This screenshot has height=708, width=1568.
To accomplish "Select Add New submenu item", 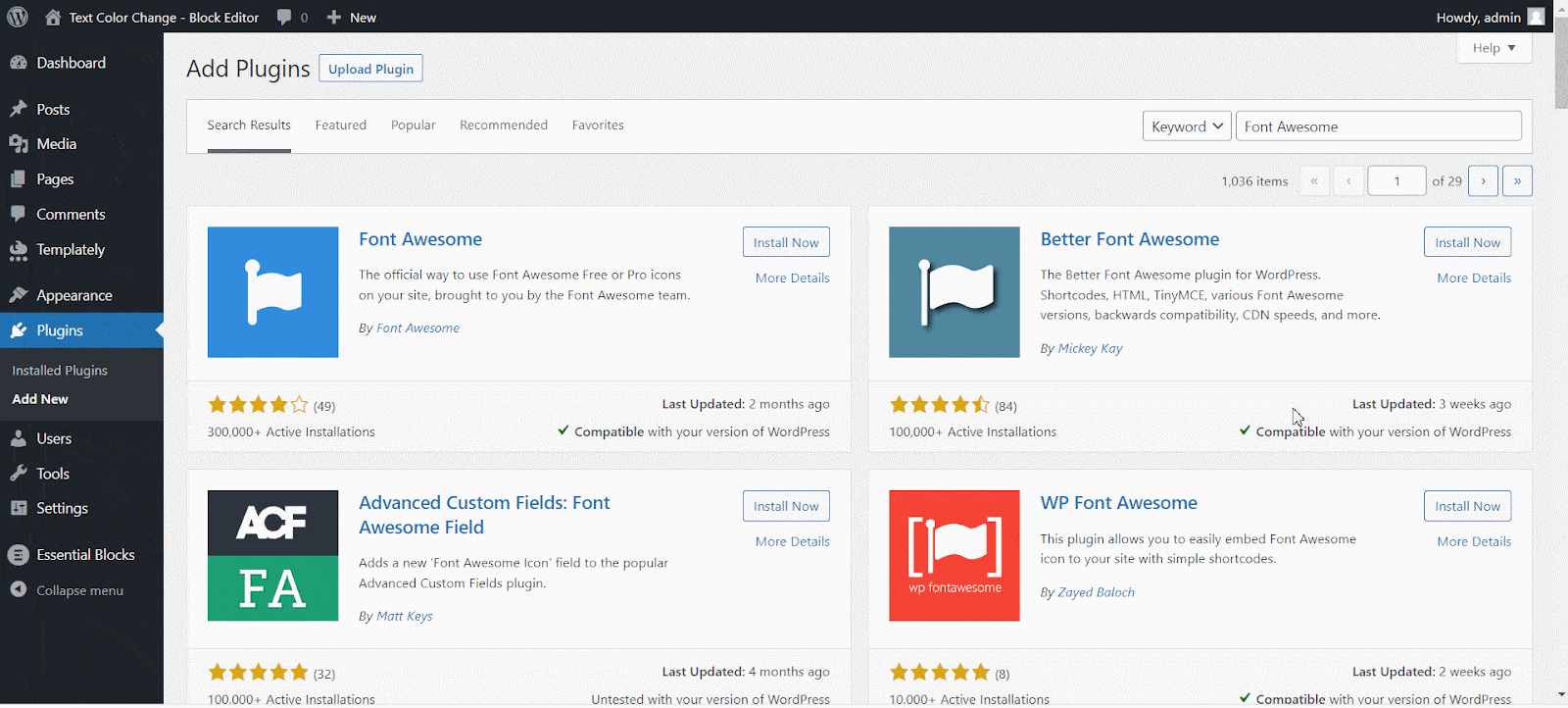I will 40,399.
